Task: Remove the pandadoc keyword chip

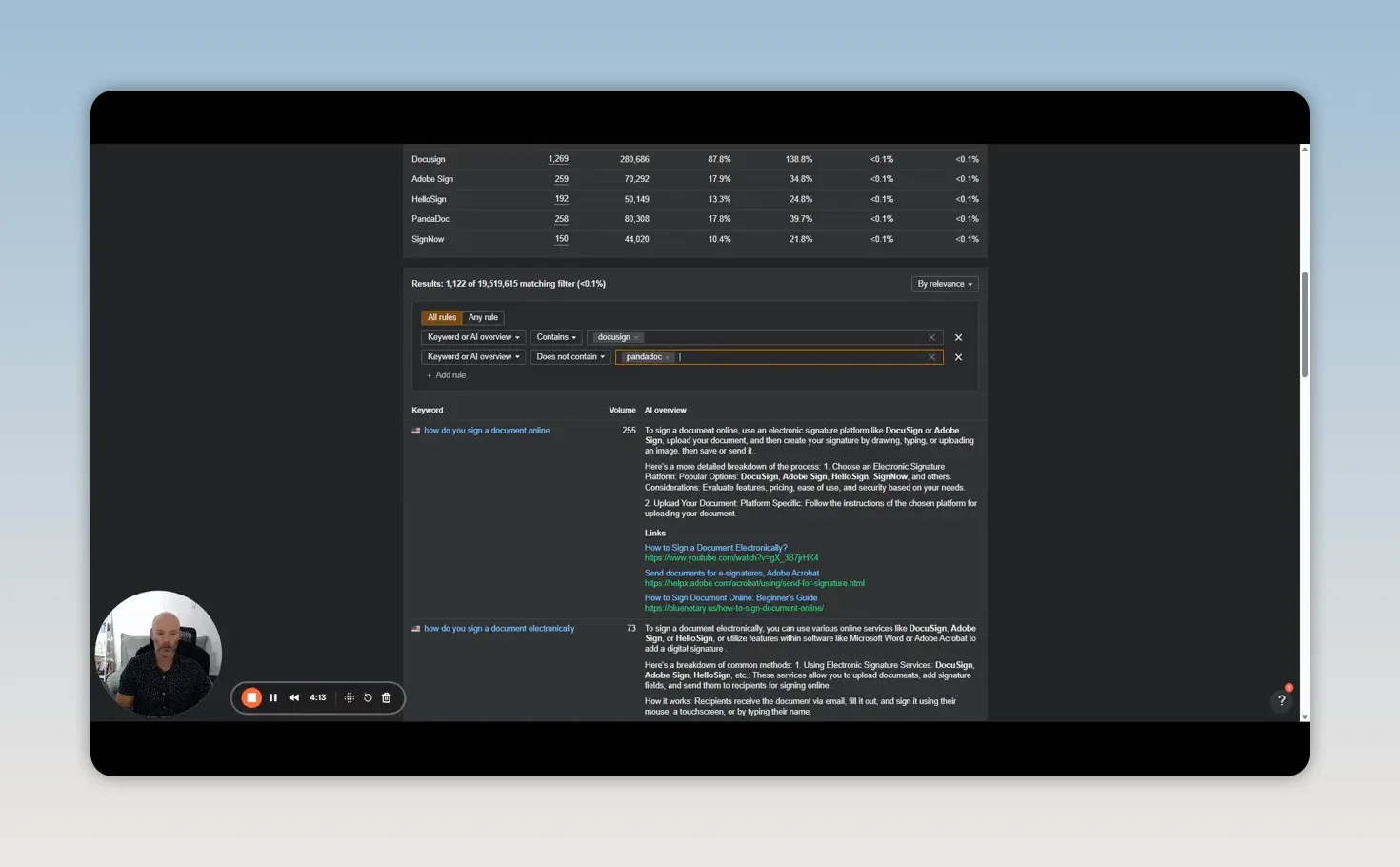Action: click(668, 357)
